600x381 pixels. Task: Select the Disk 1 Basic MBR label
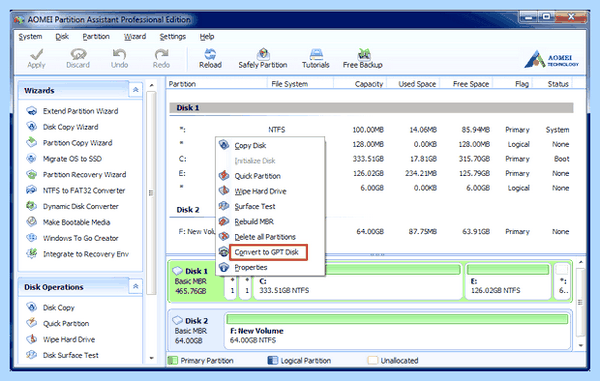[196, 281]
